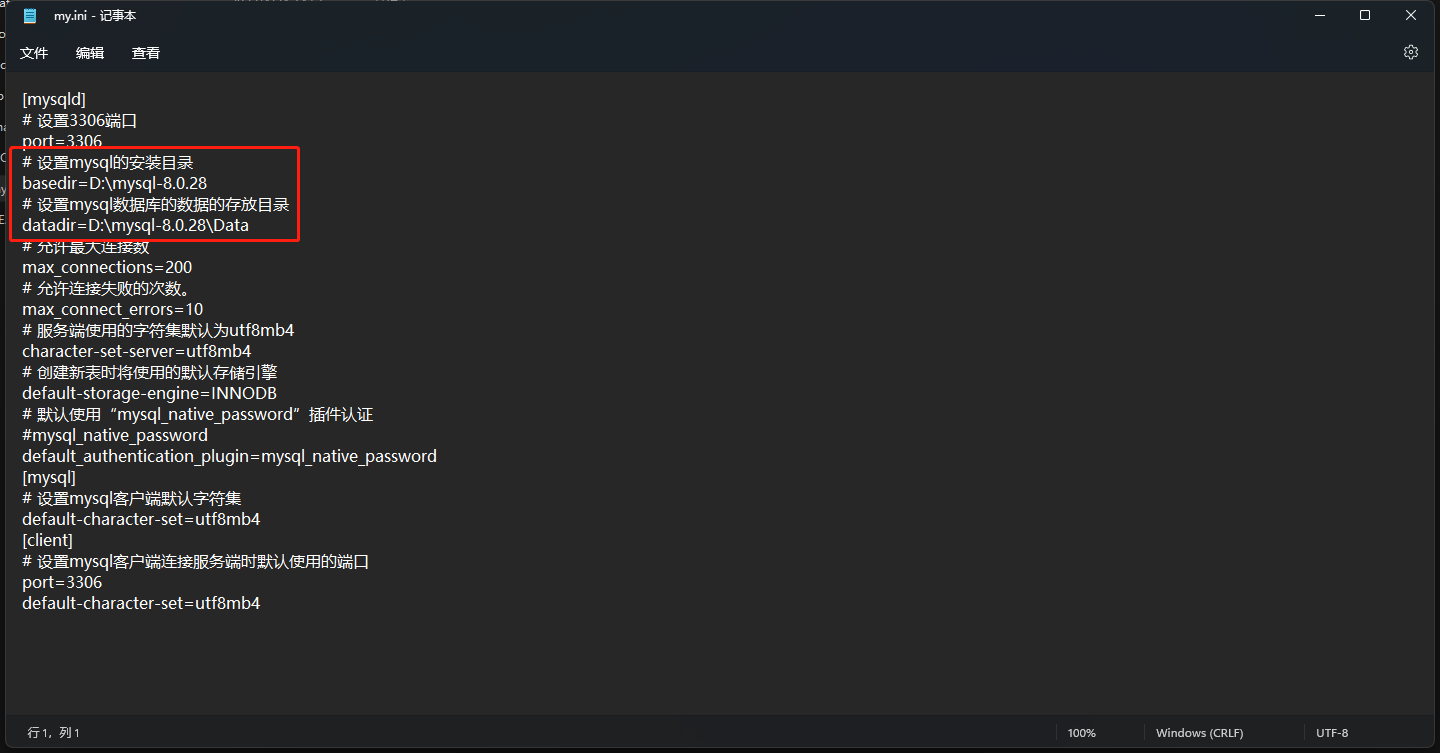
Task: Minimize the Notepad window
Action: click(x=1318, y=15)
